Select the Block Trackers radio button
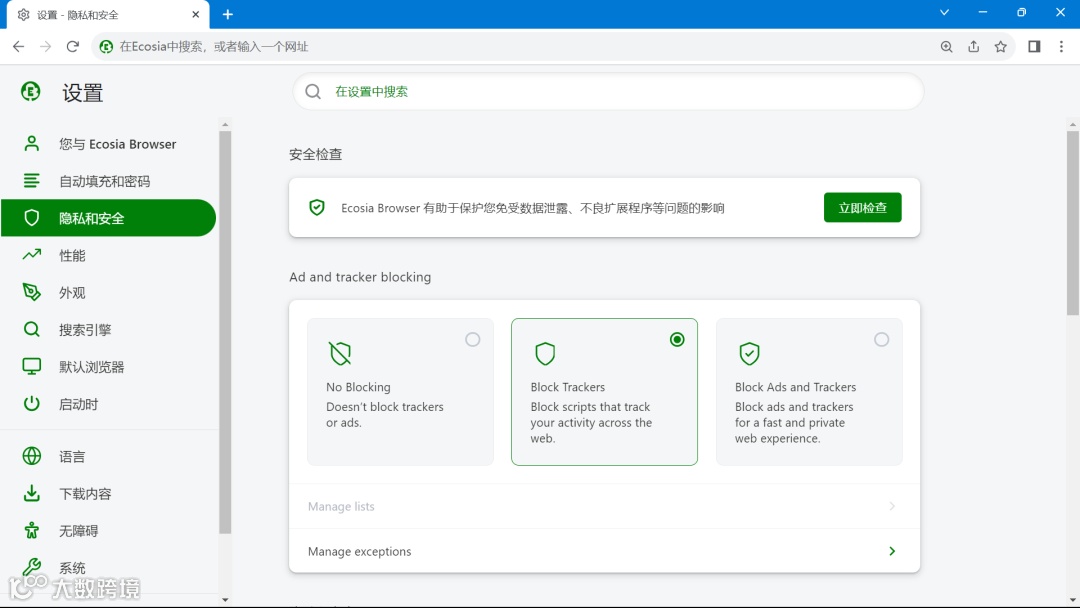1080x608 pixels. (677, 339)
